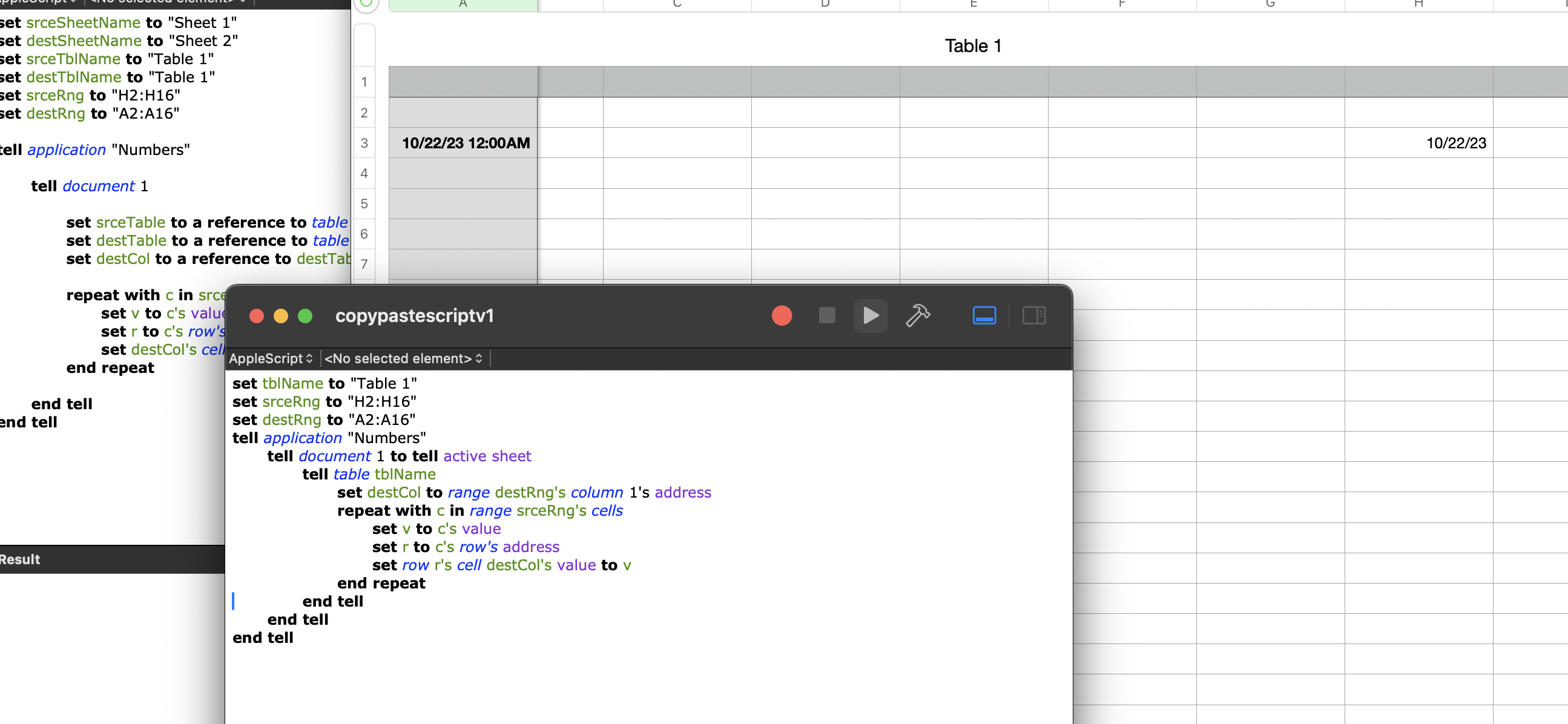This screenshot has height=724, width=1568.
Task: Click the Table 1 title
Action: click(972, 46)
